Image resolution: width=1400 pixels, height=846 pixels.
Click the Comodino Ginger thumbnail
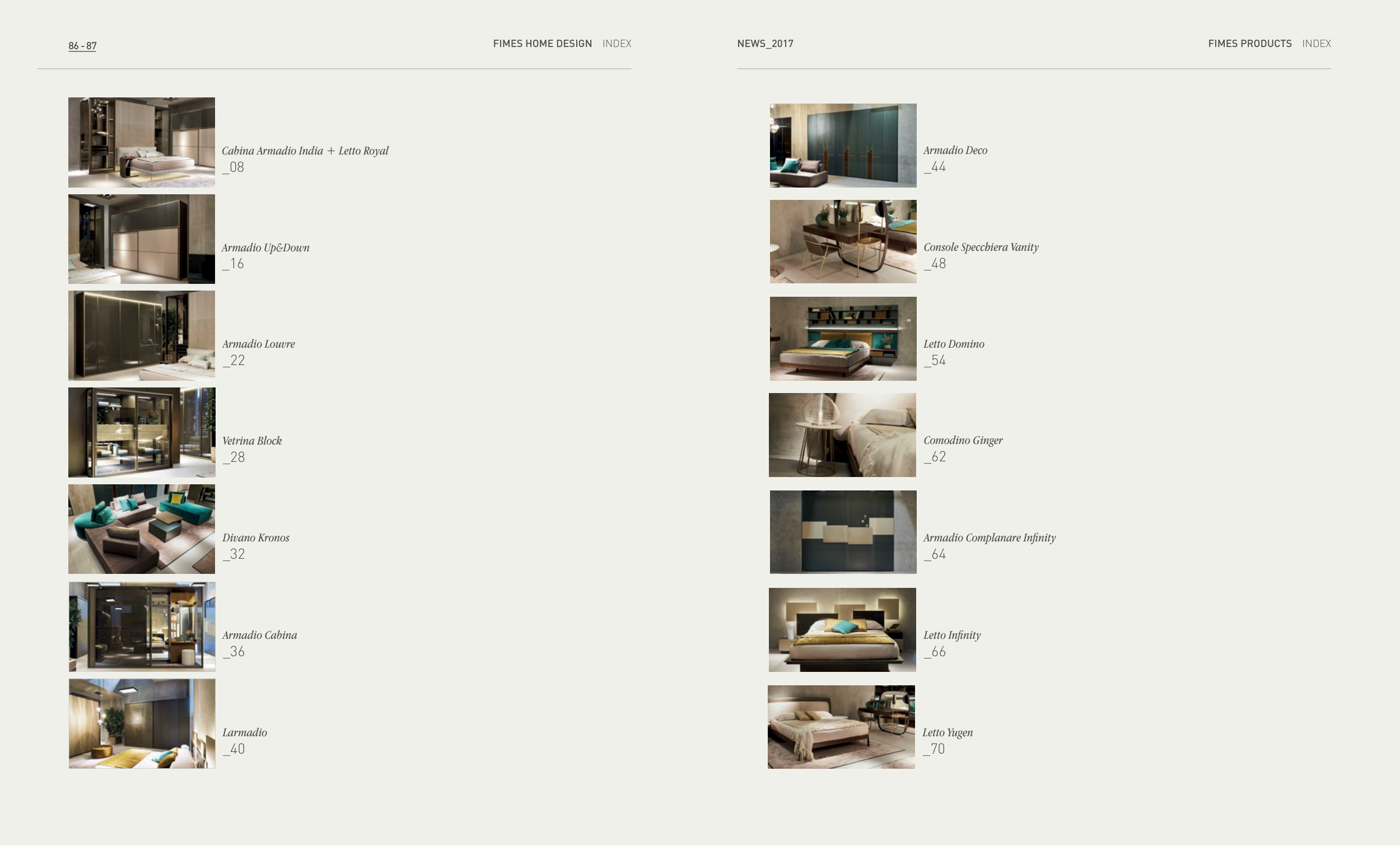[x=842, y=435]
